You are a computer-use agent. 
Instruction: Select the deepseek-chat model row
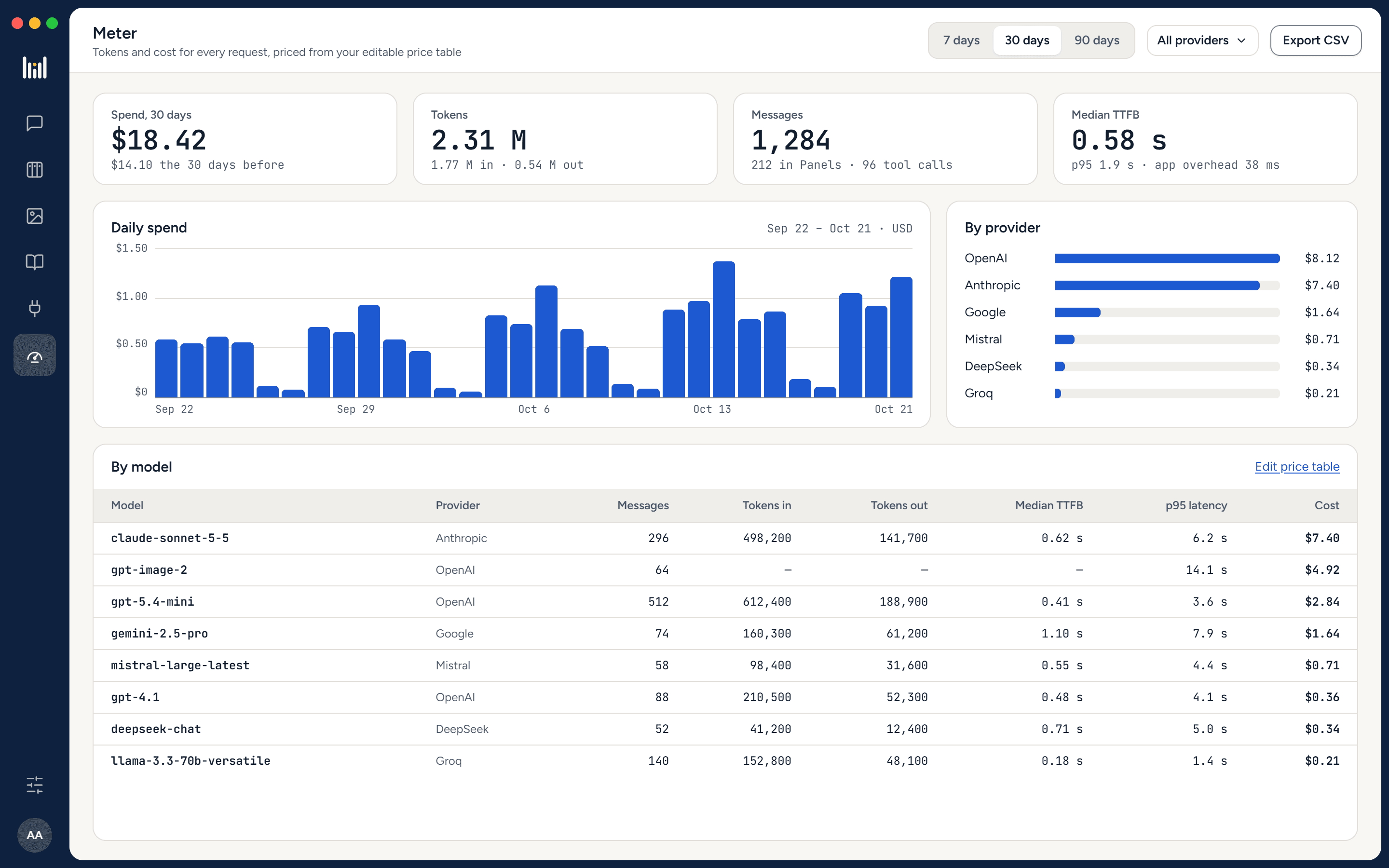[x=725, y=729]
